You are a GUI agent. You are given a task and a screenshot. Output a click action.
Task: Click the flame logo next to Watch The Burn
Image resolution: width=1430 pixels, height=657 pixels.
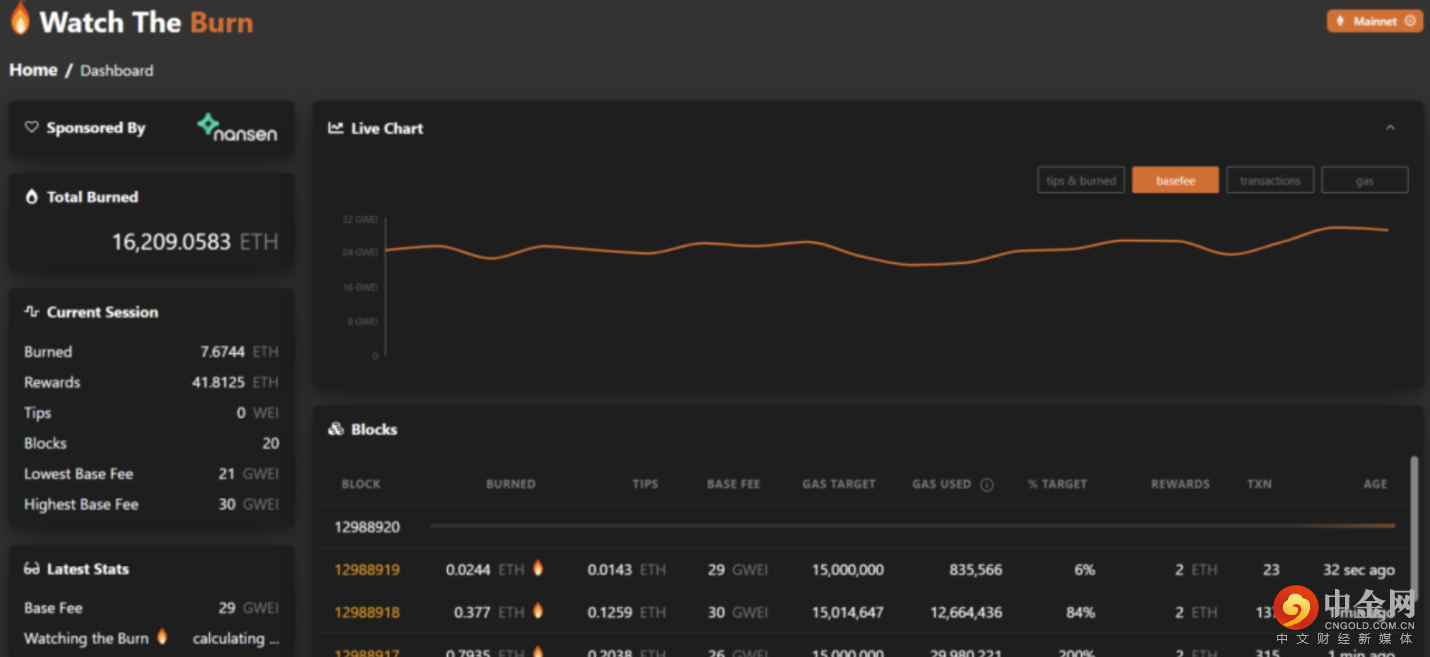click(20, 19)
